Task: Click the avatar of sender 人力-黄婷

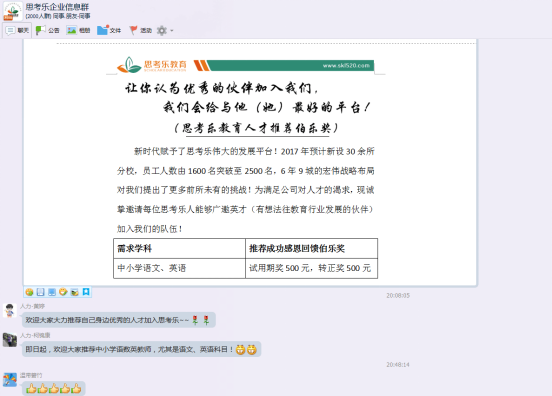Action: point(10,310)
